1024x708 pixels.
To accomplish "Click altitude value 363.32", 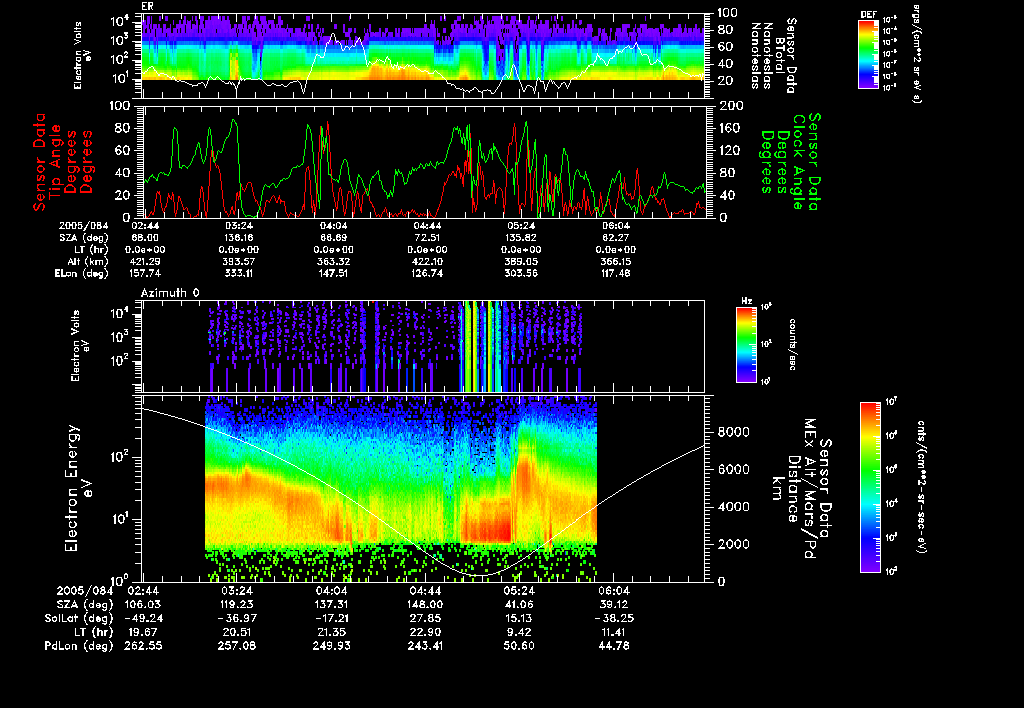I will click(333, 262).
